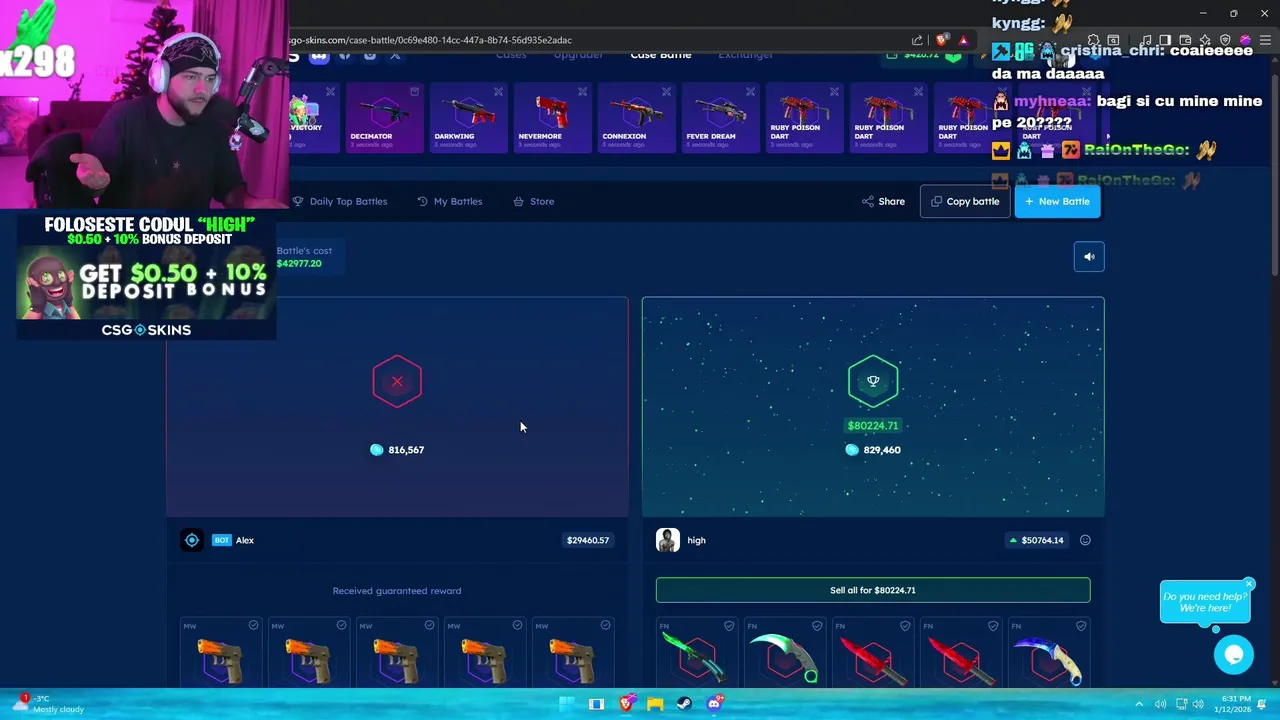Click bot Alex's target avatar icon
Screen dimensions: 1280x720
point(192,540)
